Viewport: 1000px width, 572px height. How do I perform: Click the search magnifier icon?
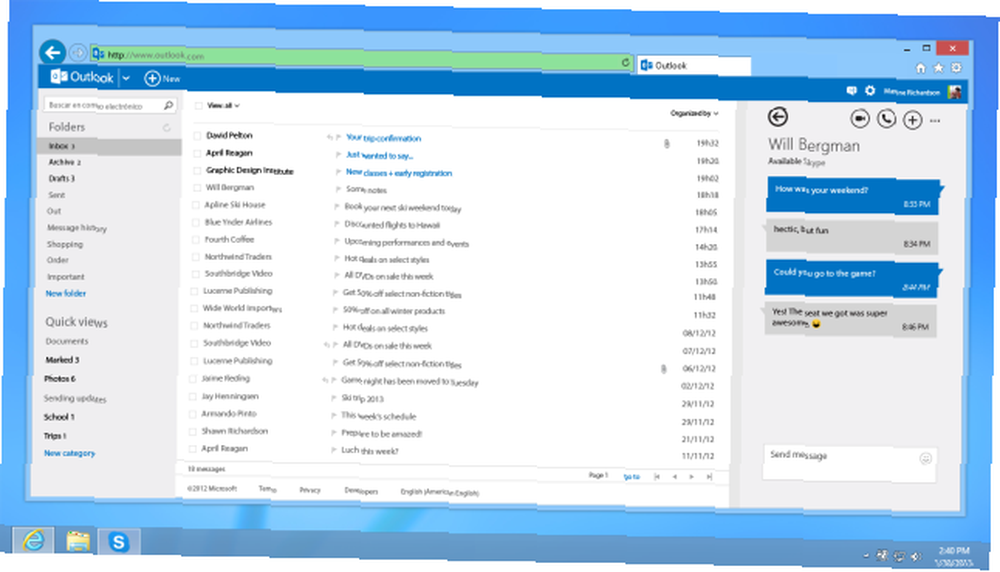click(168, 105)
